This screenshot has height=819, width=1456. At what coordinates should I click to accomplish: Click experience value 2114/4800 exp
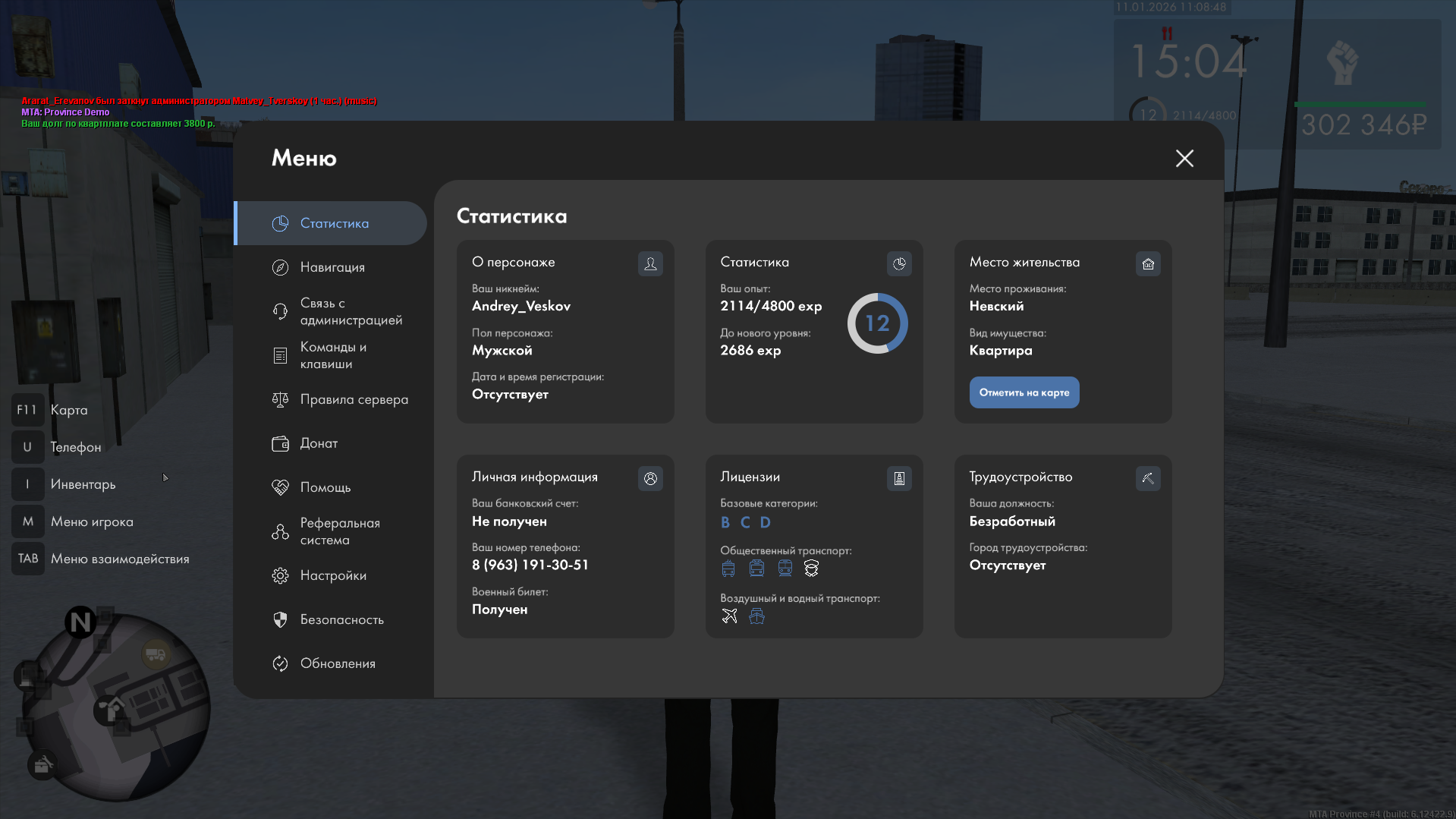point(771,306)
